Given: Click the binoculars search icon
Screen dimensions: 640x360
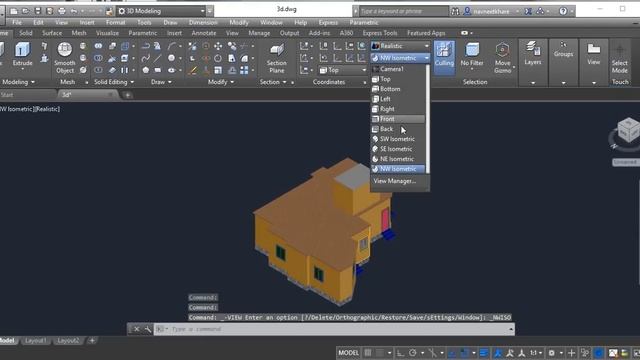Looking at the screenshot, I should pos(455,11).
